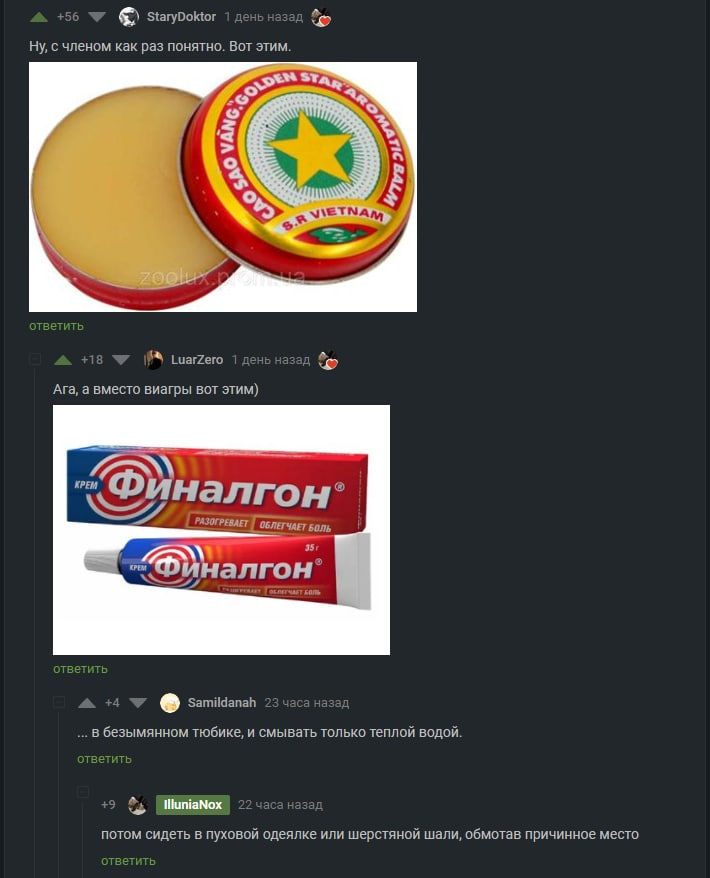Enlarge the Finalgon cream image

pos(221,530)
